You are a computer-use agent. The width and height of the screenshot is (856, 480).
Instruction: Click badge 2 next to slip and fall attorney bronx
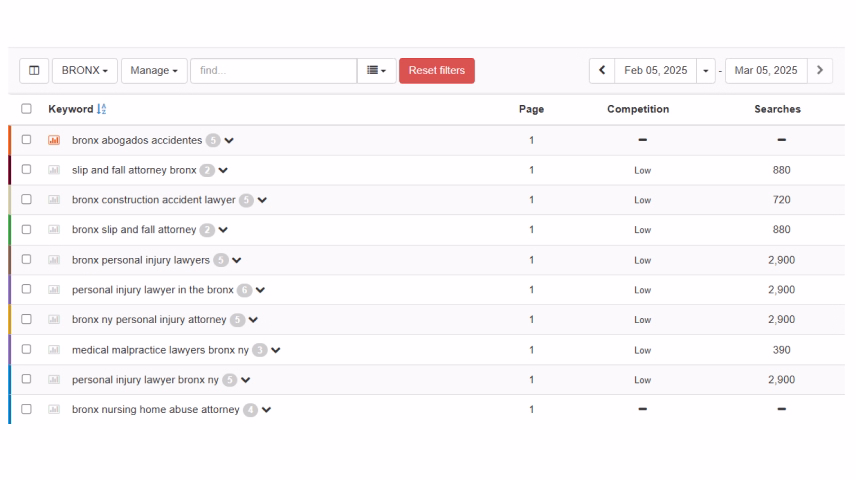coord(207,170)
